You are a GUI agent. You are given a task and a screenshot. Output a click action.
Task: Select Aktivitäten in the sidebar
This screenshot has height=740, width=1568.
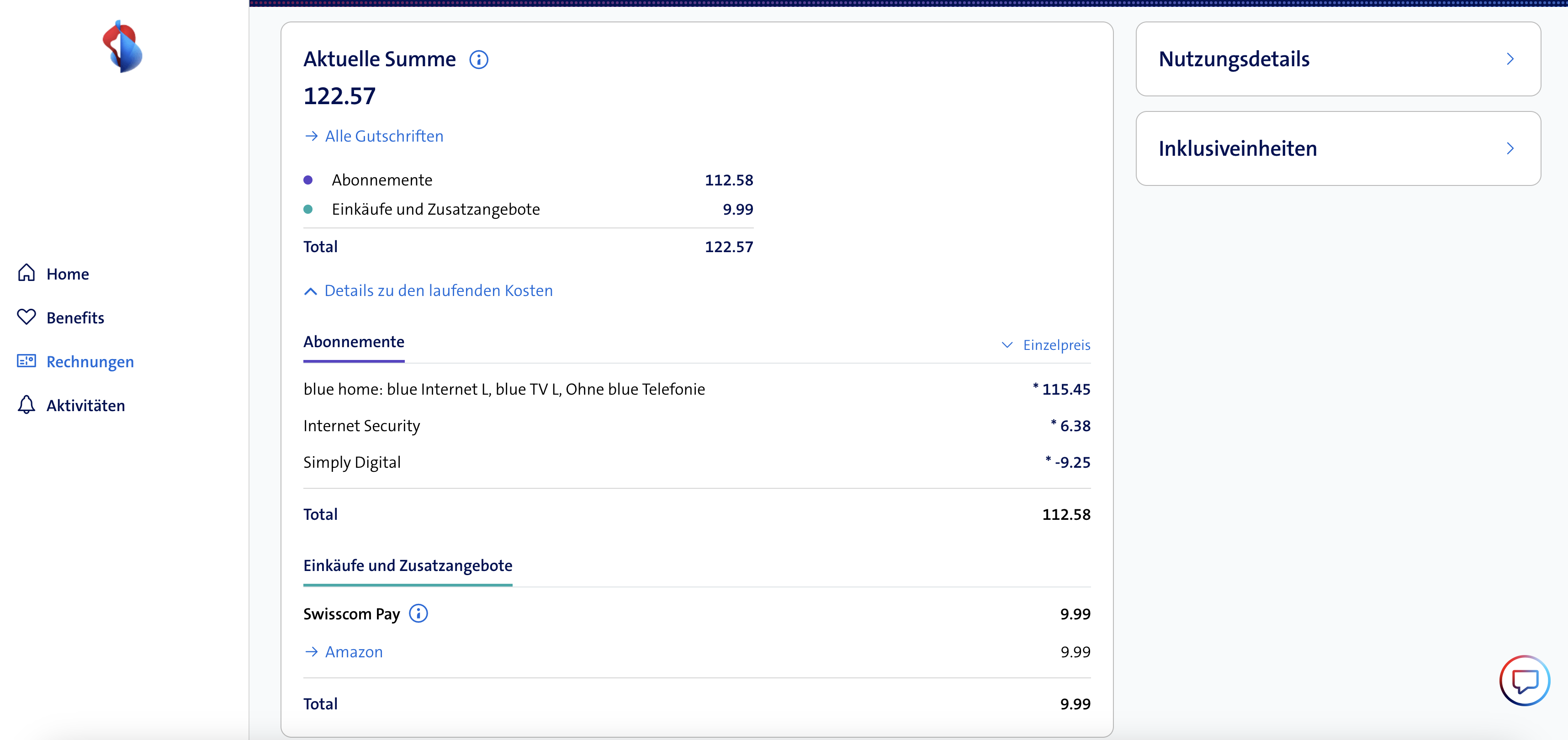86,405
